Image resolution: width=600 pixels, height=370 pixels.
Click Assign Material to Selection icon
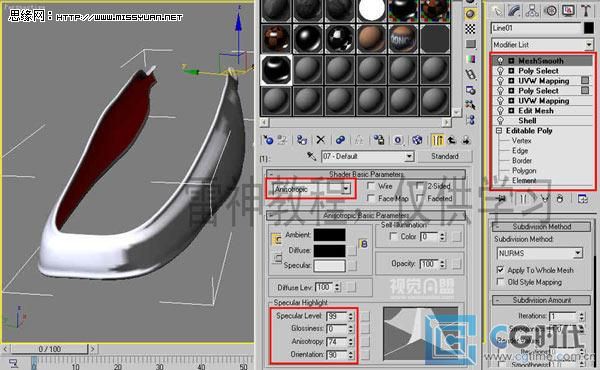click(x=302, y=140)
